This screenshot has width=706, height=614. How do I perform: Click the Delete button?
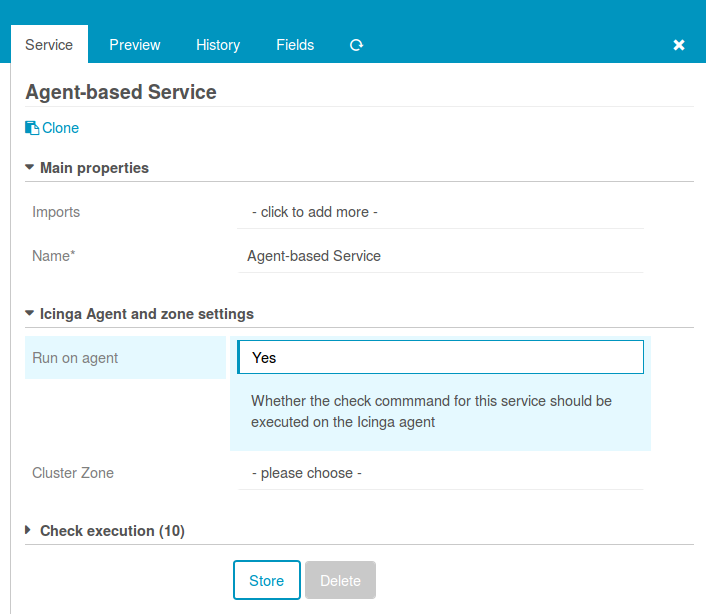[x=340, y=580]
